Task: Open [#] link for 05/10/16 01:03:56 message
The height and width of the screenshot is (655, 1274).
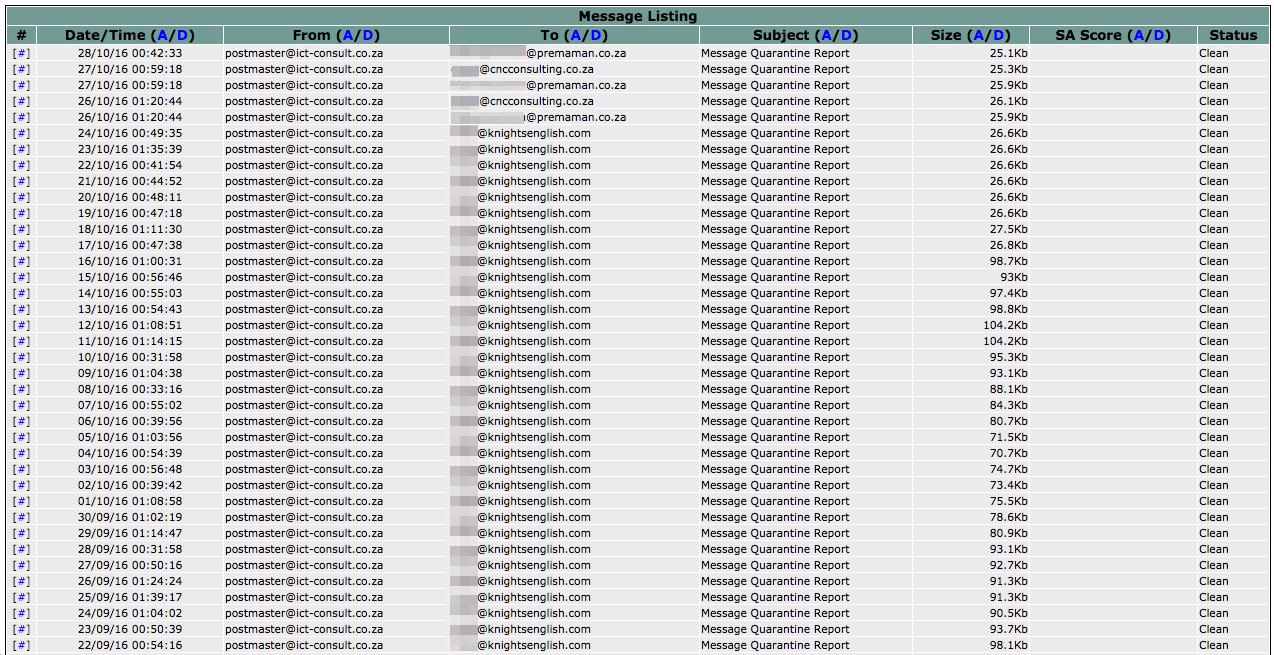Action: point(21,437)
